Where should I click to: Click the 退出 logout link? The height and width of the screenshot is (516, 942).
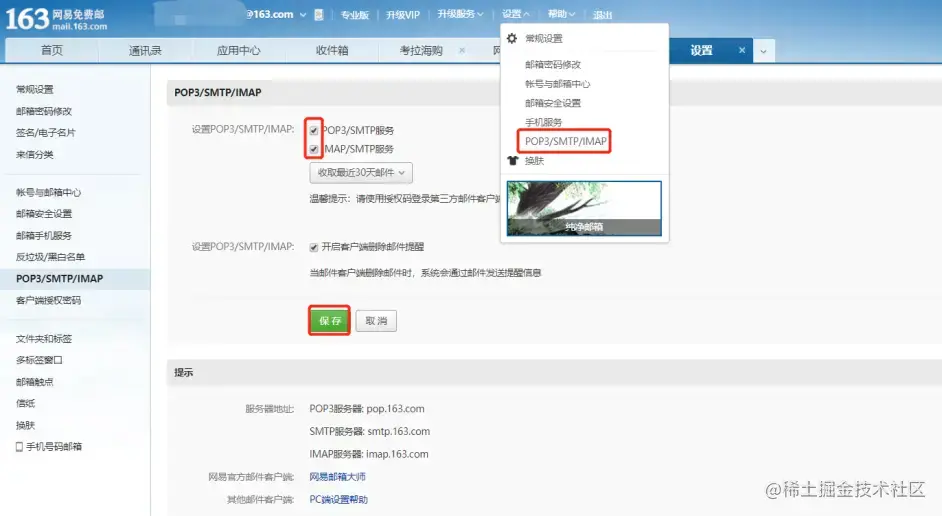pos(602,14)
